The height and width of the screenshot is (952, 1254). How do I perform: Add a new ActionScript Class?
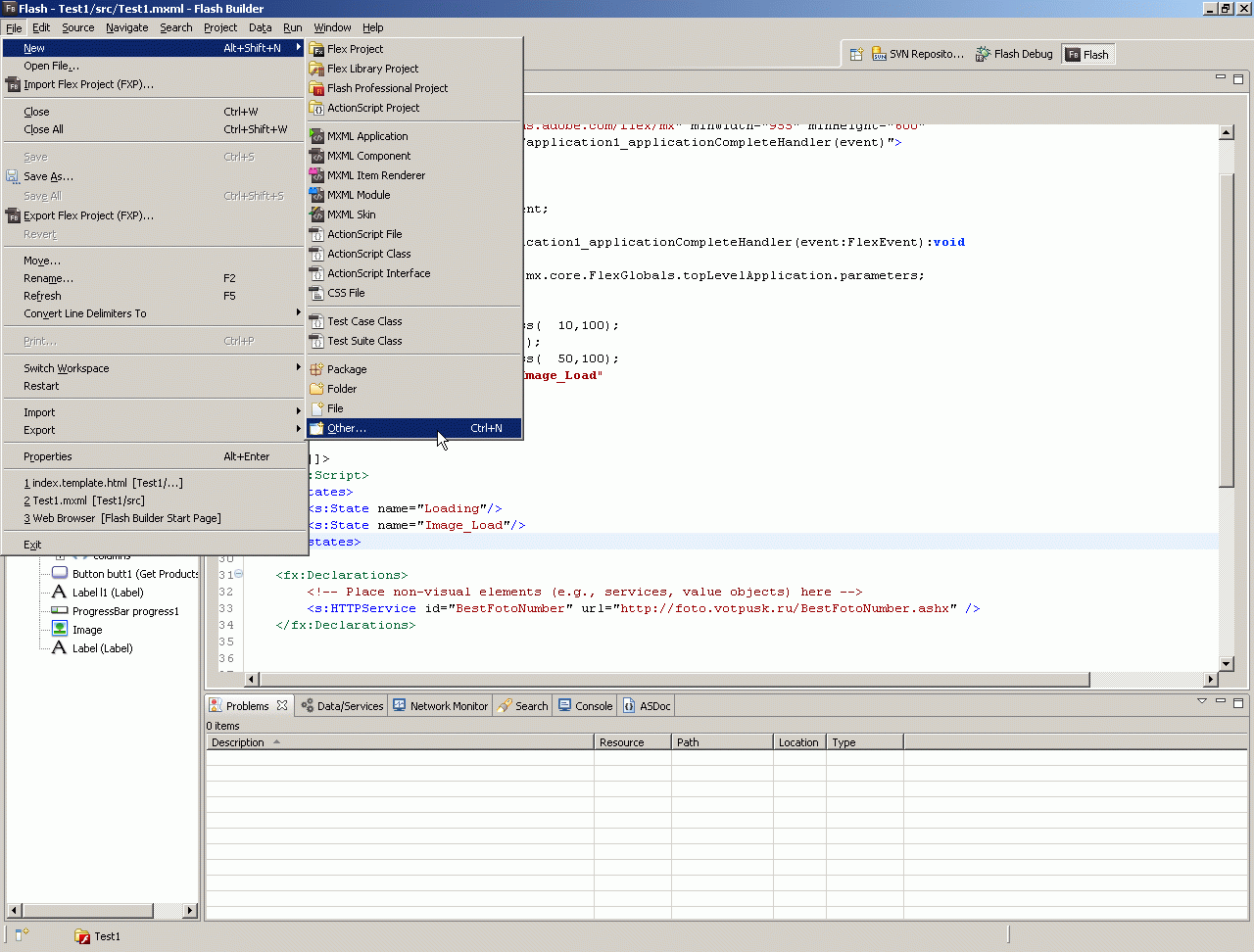pyautogui.click(x=414, y=254)
